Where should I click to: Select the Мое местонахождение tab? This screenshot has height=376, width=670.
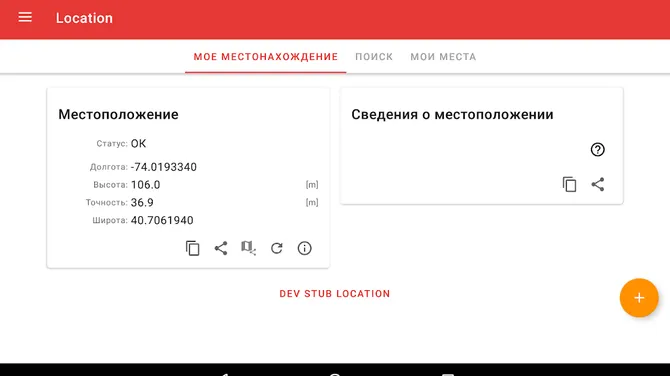[x=266, y=57]
